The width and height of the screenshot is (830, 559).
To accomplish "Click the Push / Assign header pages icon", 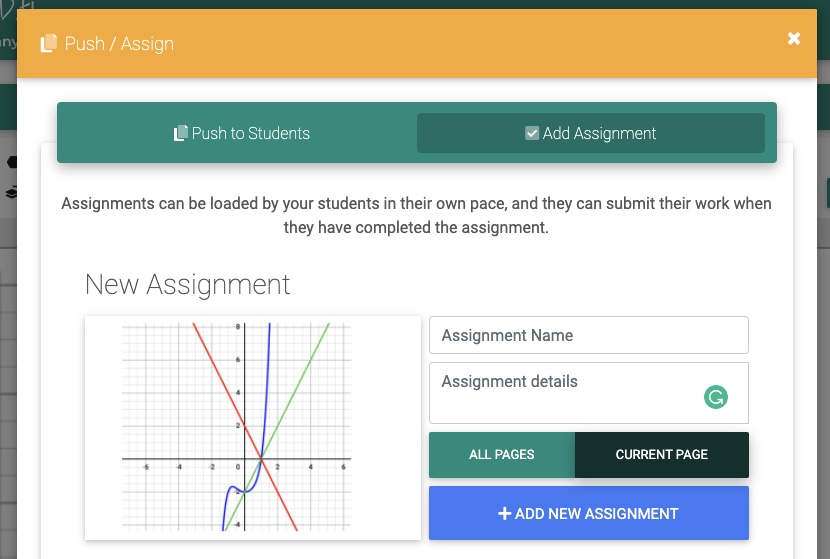I will (49, 43).
